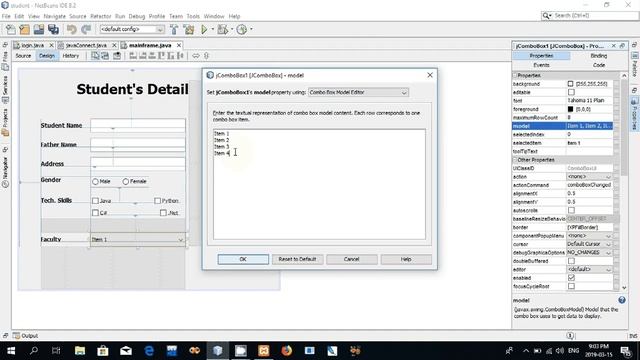
Task: Open the default config dropdown
Action: coord(132,29)
